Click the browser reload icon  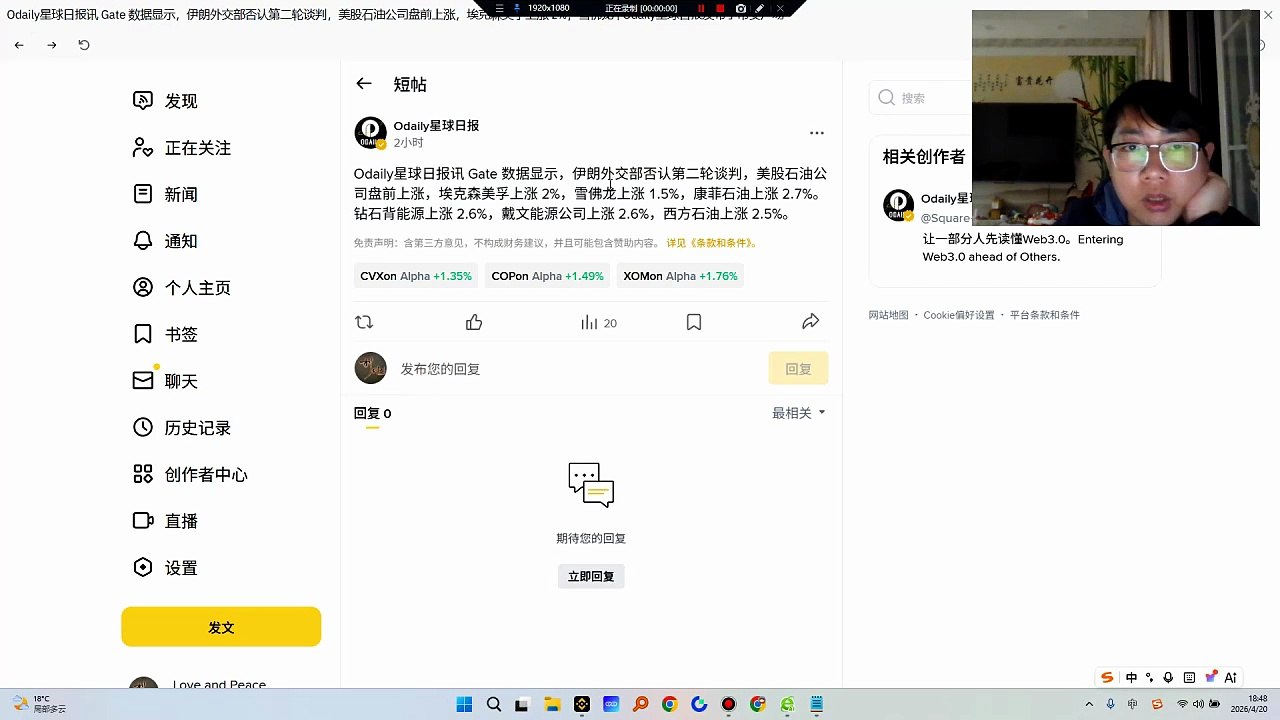tap(84, 45)
